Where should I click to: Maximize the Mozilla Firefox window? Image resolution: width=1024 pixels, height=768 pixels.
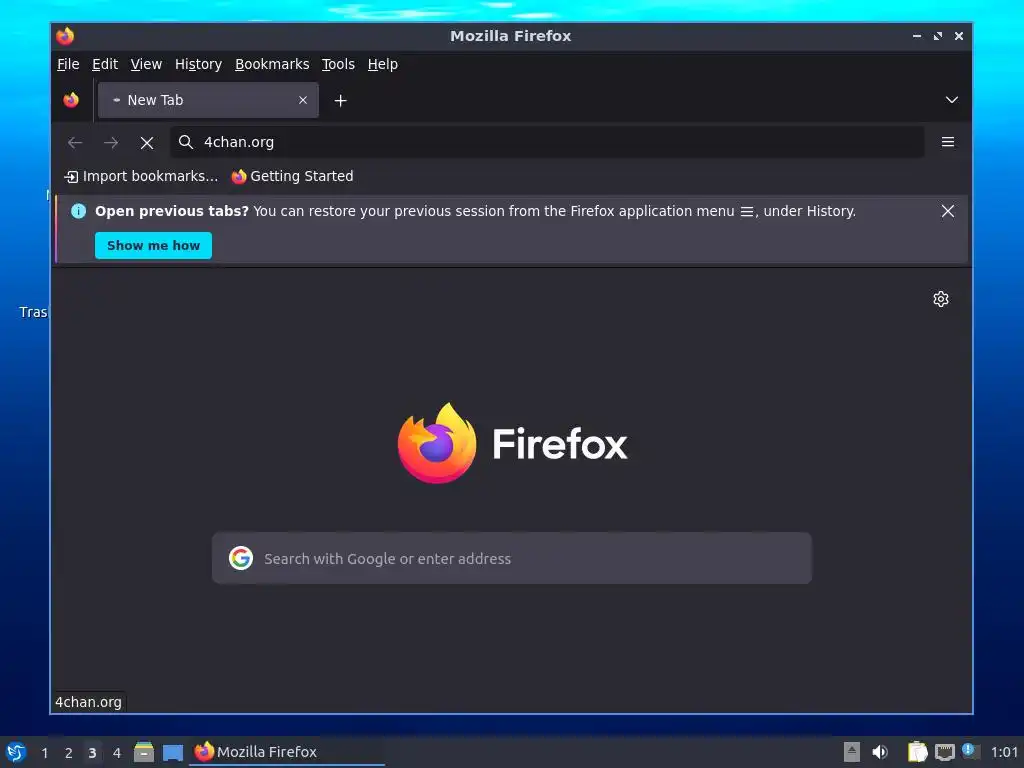(938, 36)
